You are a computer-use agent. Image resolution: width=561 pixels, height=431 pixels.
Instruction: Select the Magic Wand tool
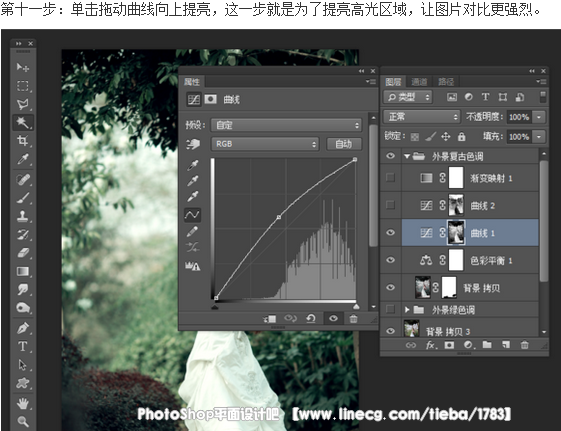[x=23, y=122]
